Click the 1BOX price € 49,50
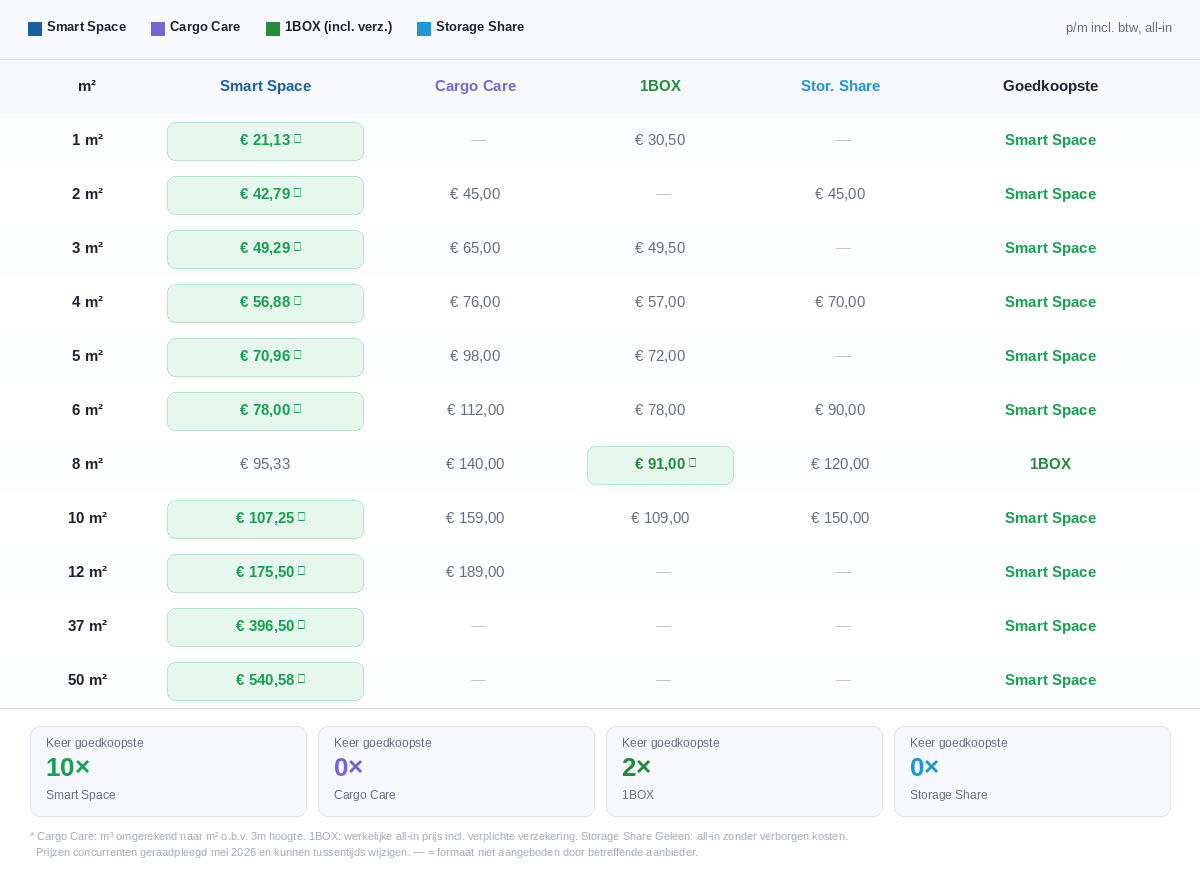The image size is (1200, 886). [x=660, y=248]
